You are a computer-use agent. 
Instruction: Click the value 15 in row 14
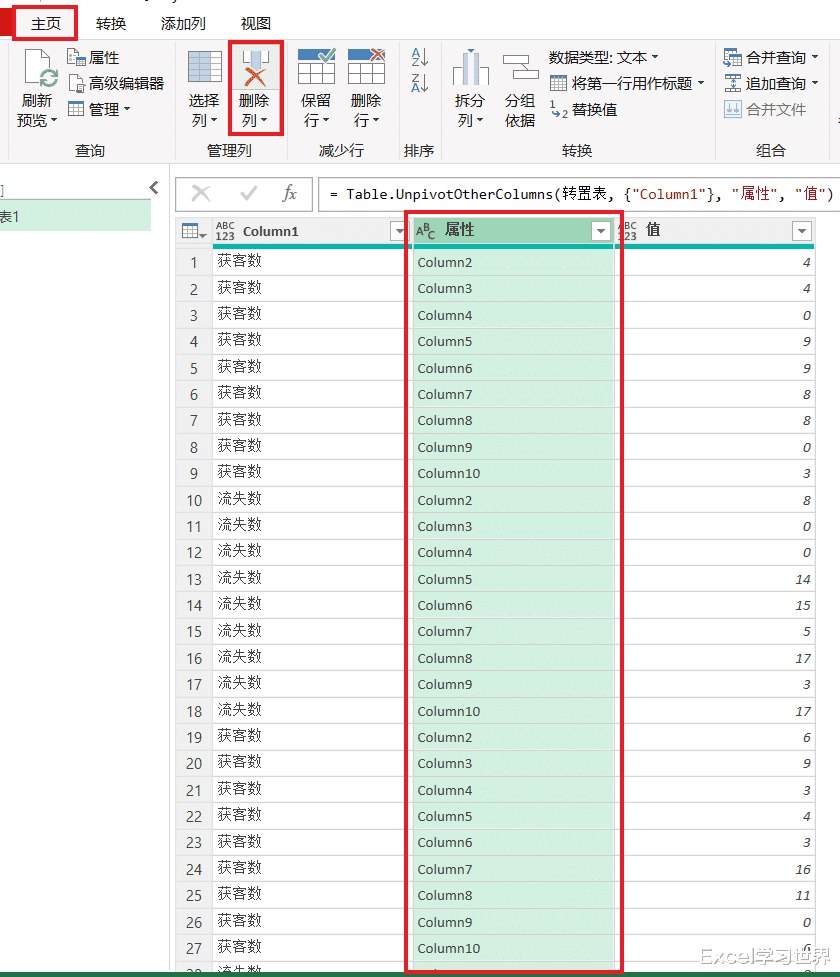803,605
